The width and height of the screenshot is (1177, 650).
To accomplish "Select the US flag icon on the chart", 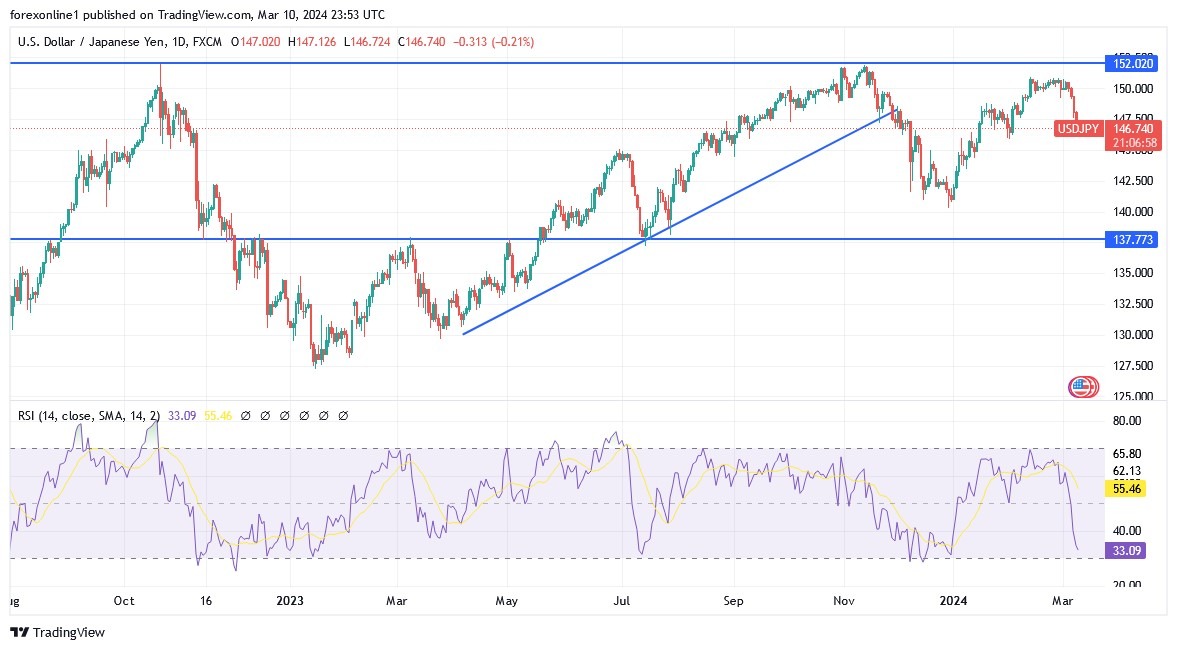I will point(1082,385).
